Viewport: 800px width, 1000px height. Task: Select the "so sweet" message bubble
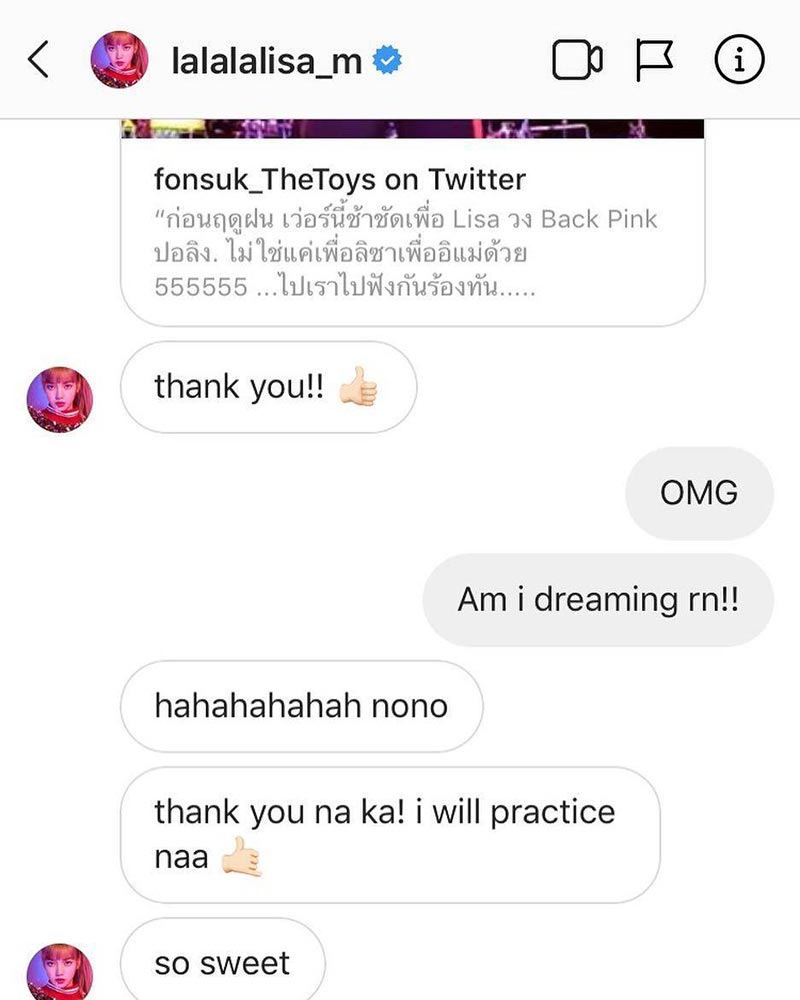pos(223,960)
